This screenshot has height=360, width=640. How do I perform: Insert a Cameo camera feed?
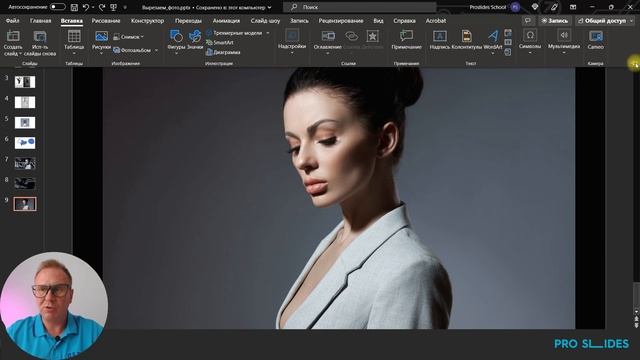click(x=596, y=40)
